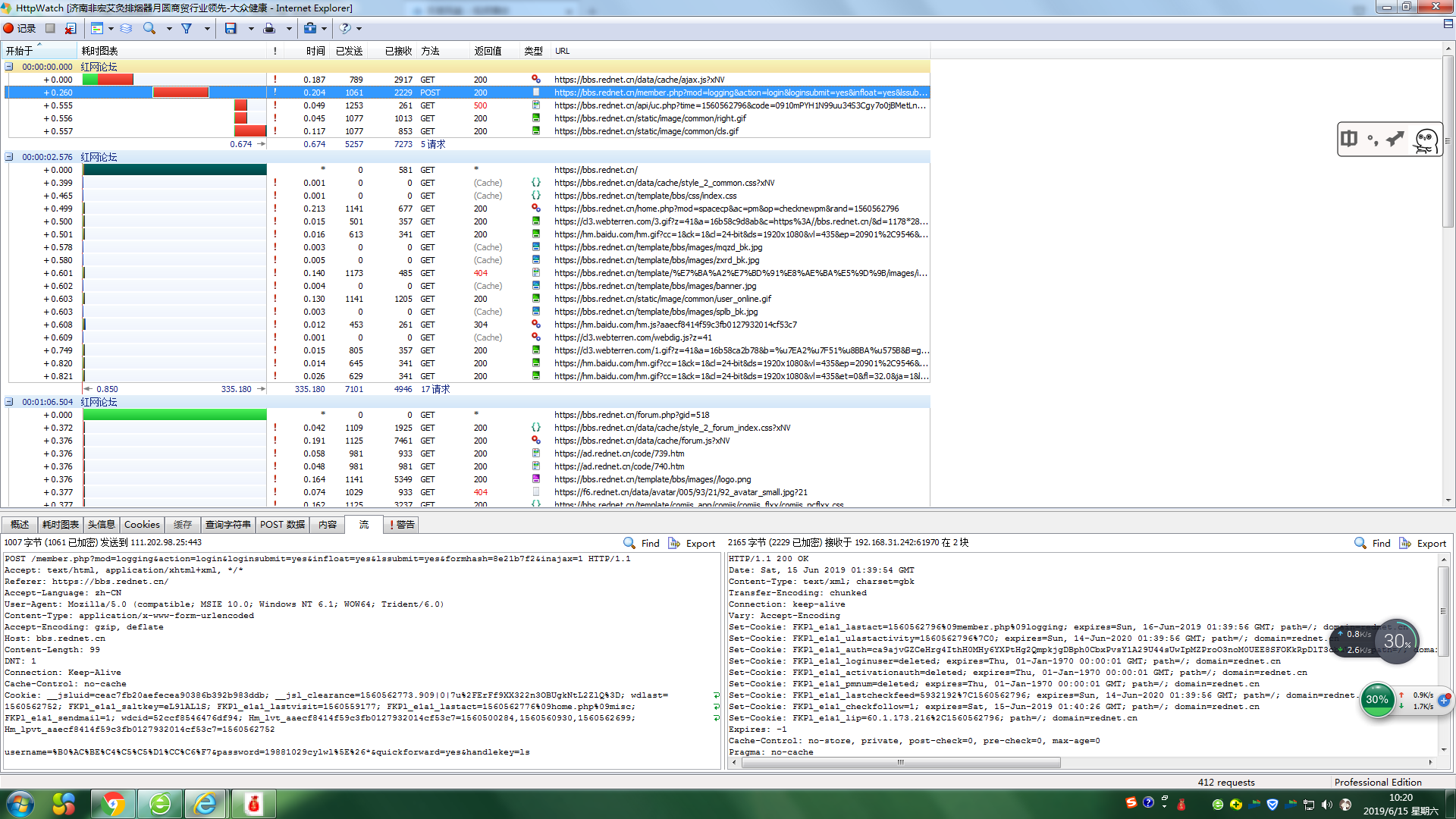This screenshot has height=819, width=1456.
Task: Click Export in the request pane
Action: (x=692, y=544)
